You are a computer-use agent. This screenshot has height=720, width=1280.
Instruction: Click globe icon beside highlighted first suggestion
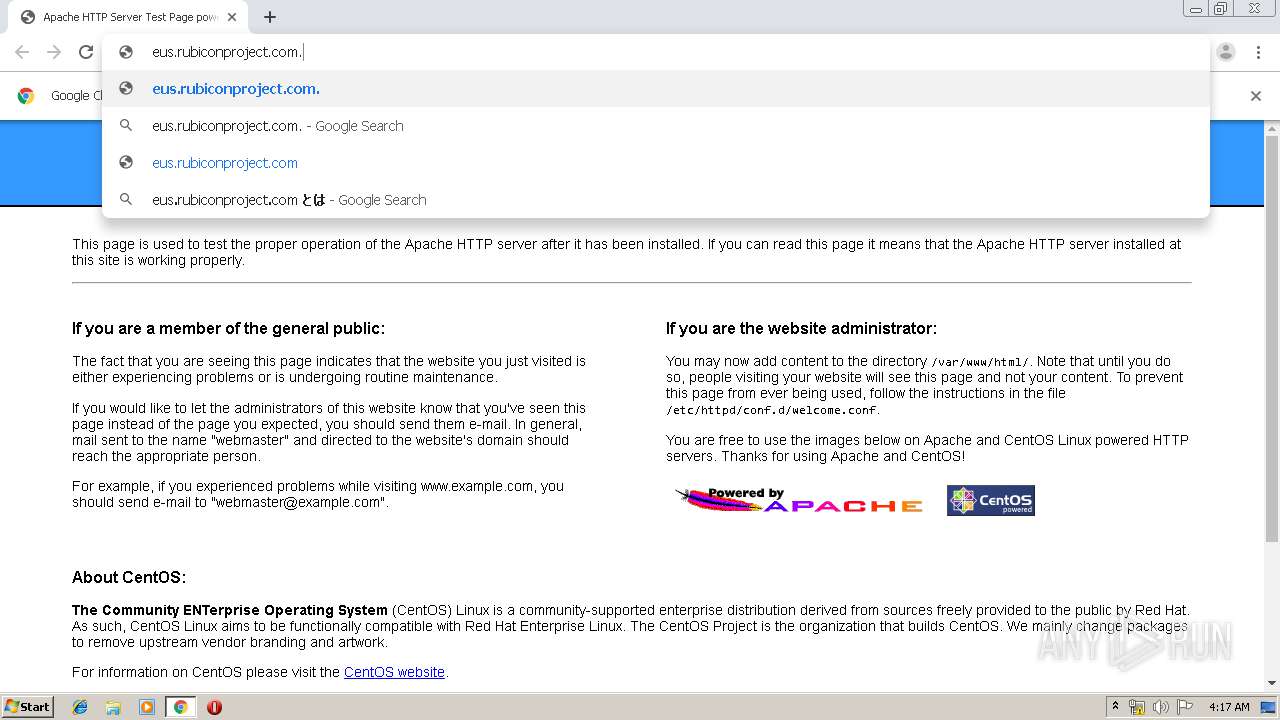[126, 89]
